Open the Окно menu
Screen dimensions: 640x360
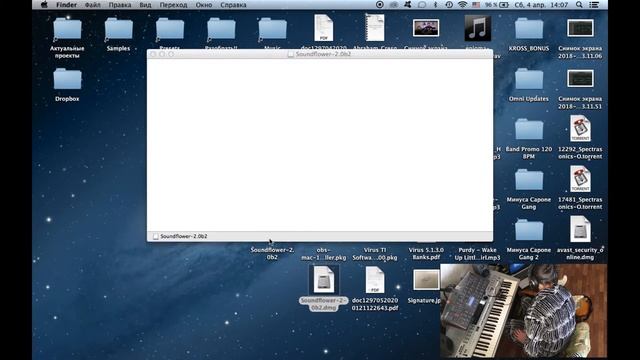click(x=204, y=5)
